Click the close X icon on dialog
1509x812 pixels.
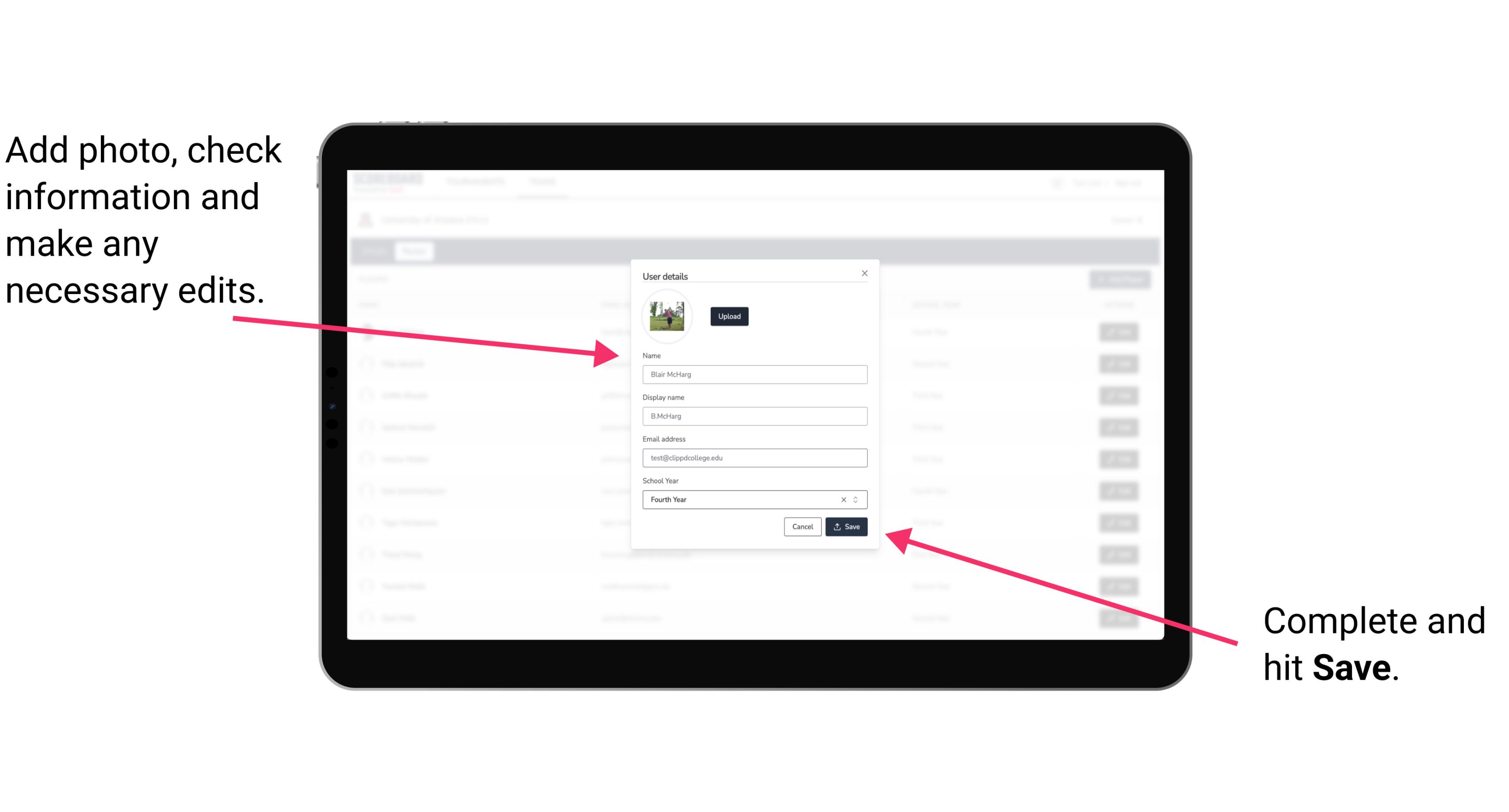tap(865, 272)
